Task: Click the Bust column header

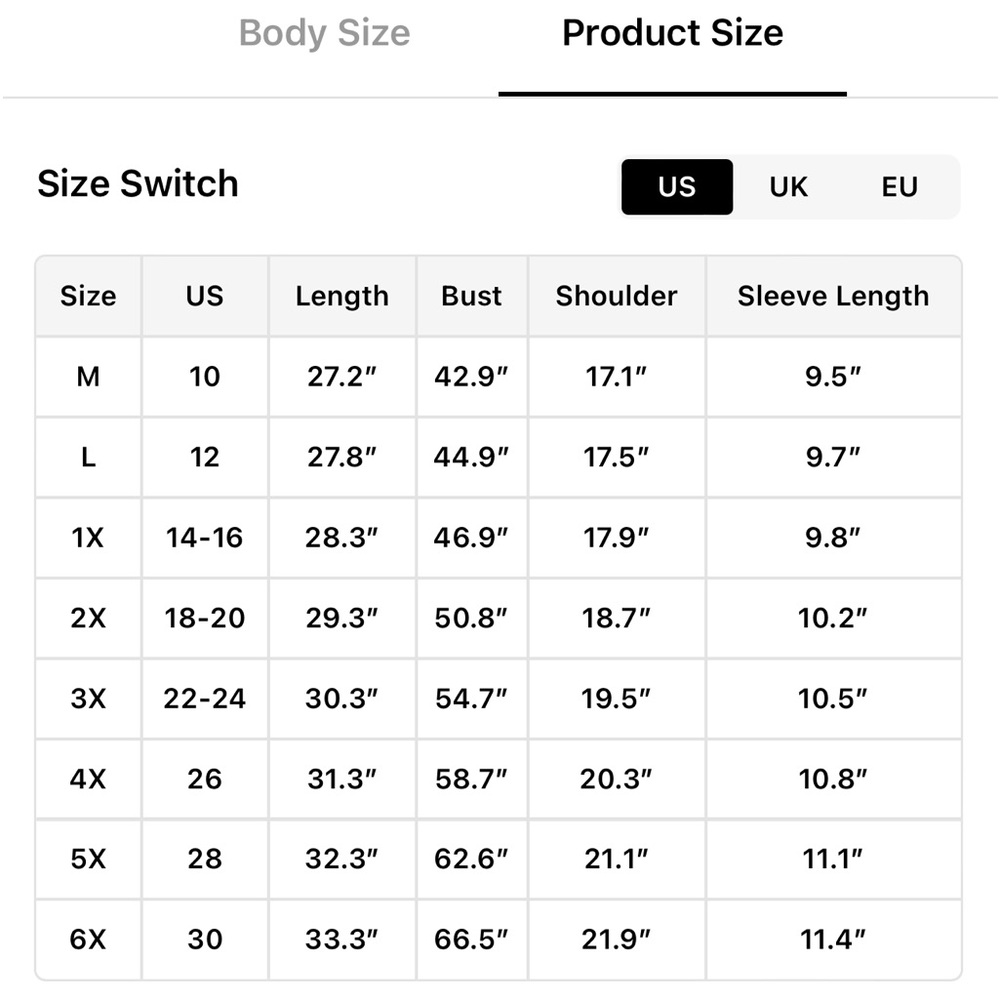Action: 471,297
